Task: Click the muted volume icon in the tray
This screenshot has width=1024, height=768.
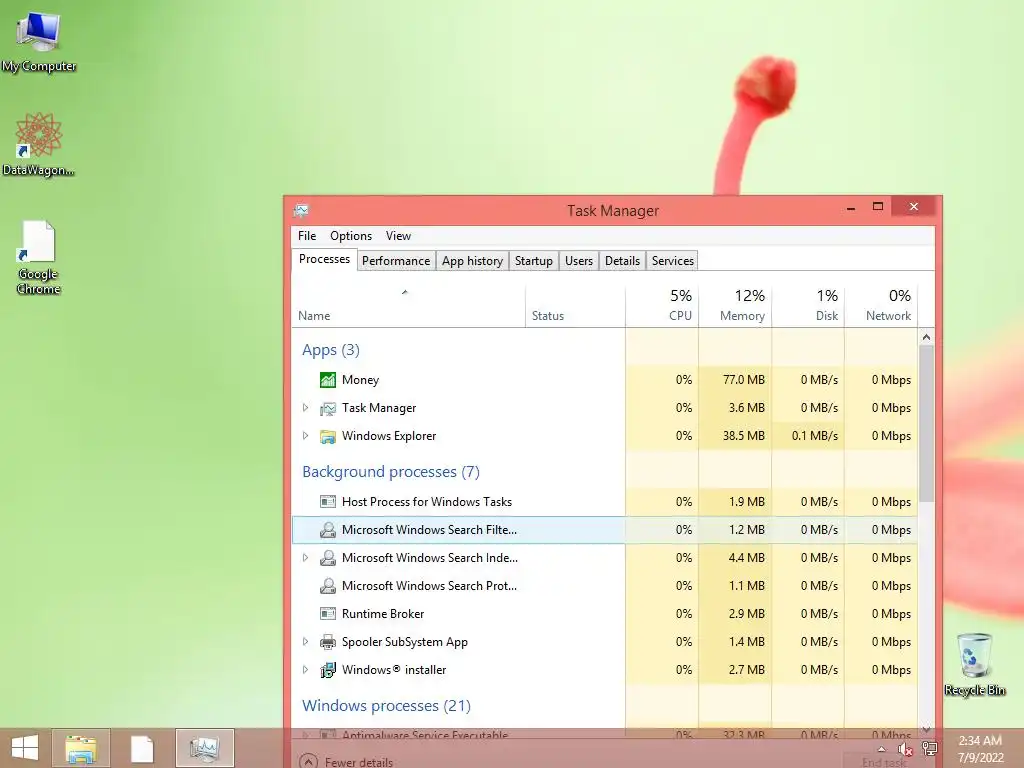Action: click(905, 749)
